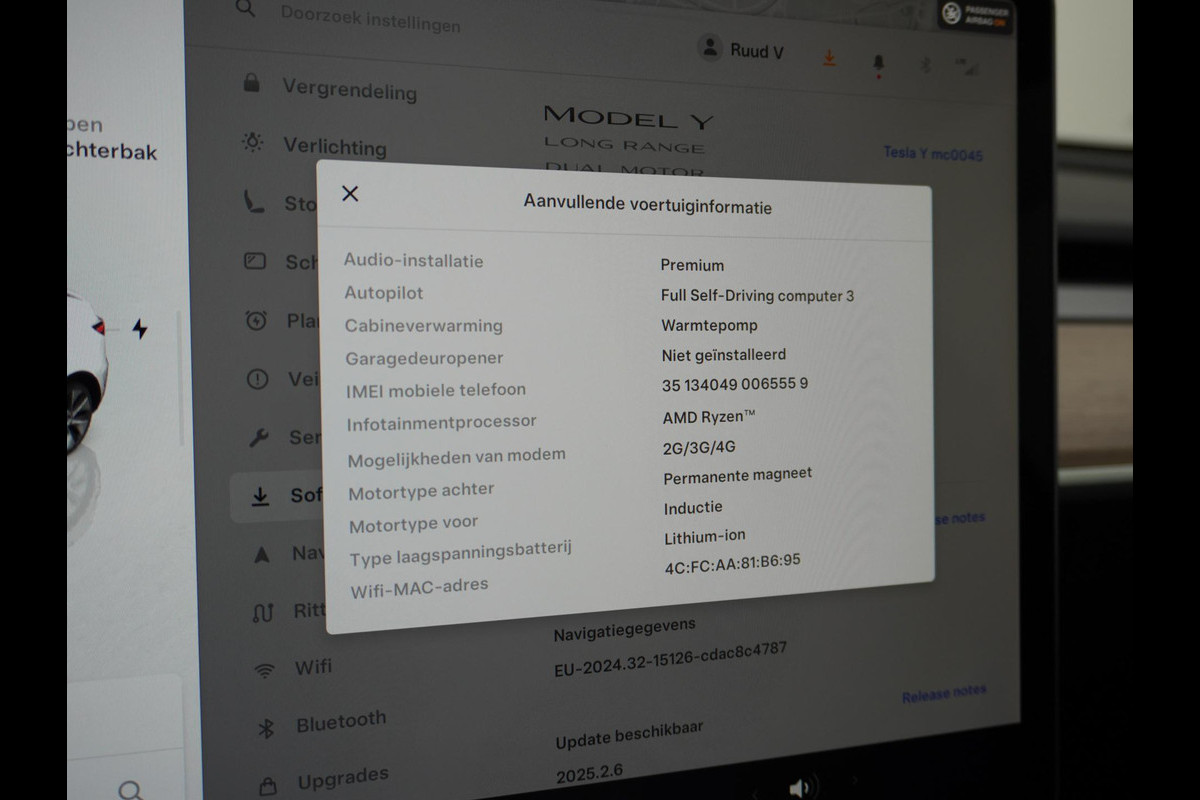Tap the orange software download icon in the status bar
Screen dimensions: 1200x800
829,59
